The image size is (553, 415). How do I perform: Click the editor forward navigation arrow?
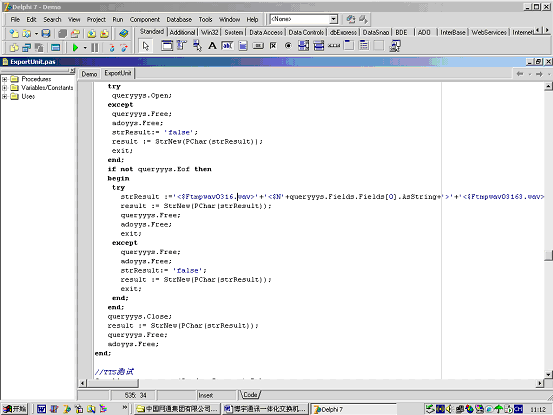(539, 74)
